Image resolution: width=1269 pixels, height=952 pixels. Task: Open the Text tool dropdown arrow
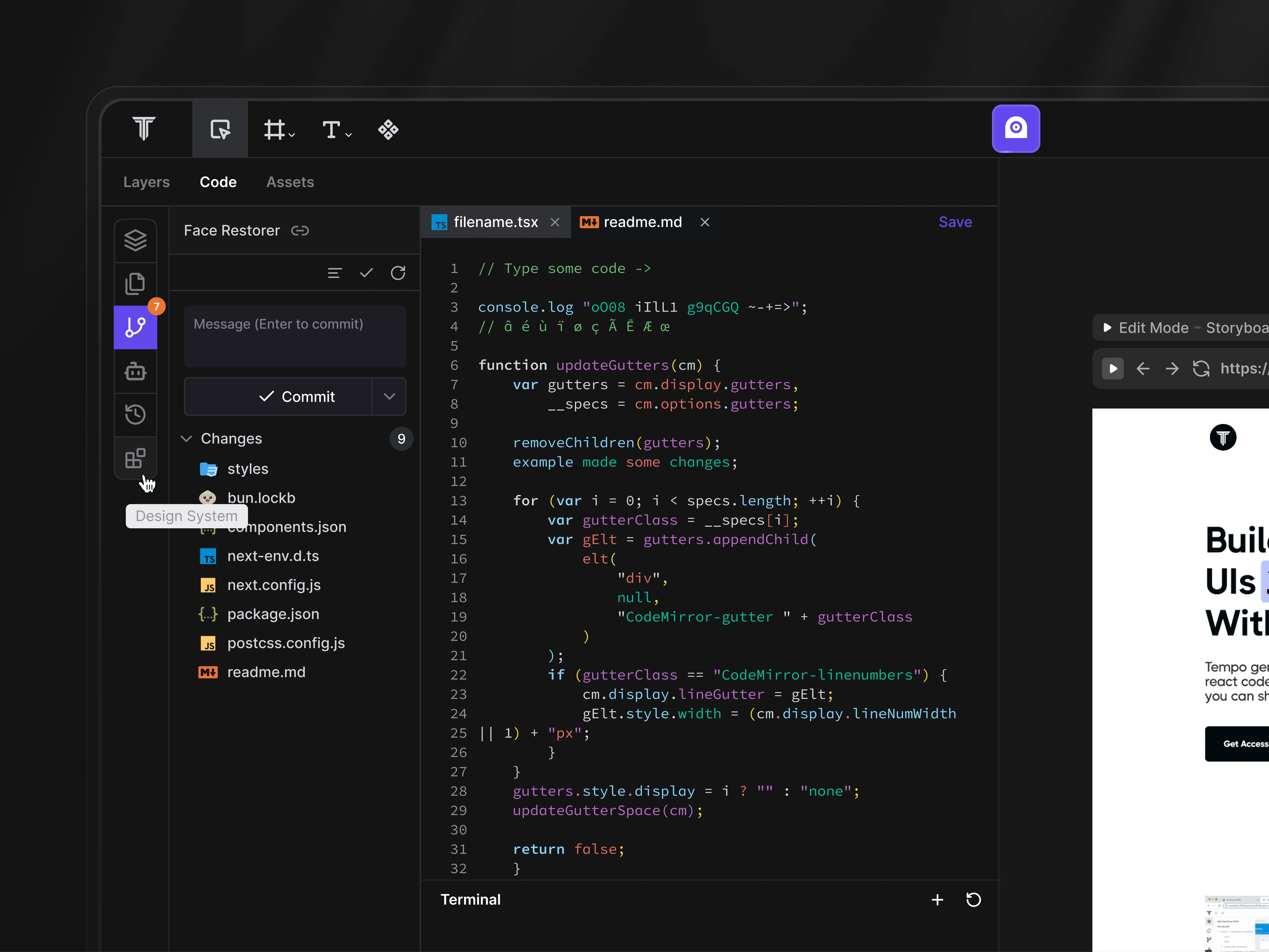coord(348,135)
